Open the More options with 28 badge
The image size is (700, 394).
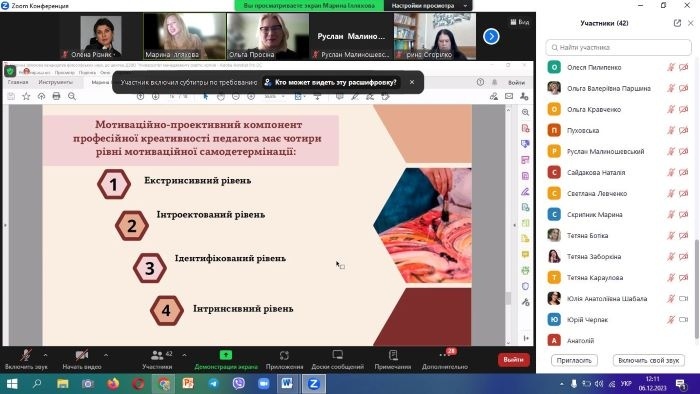(445, 360)
